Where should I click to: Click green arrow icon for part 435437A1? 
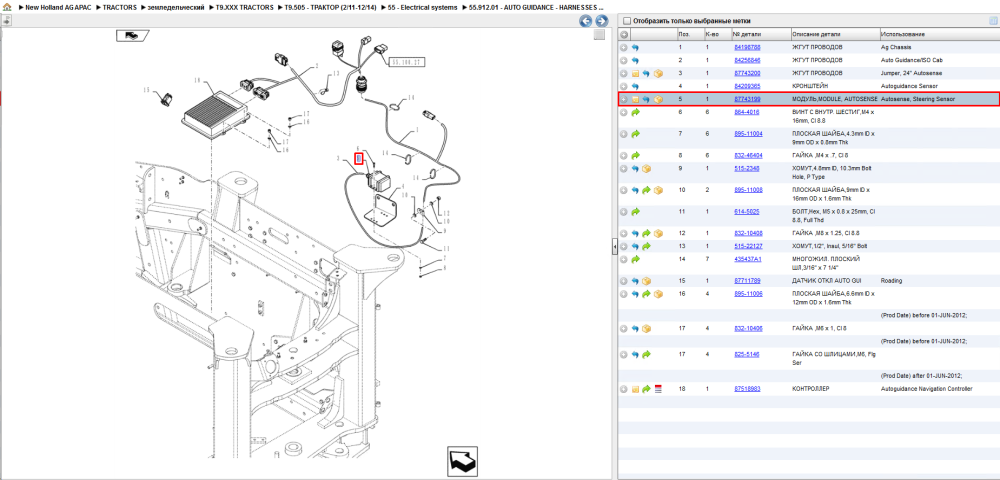(635, 259)
